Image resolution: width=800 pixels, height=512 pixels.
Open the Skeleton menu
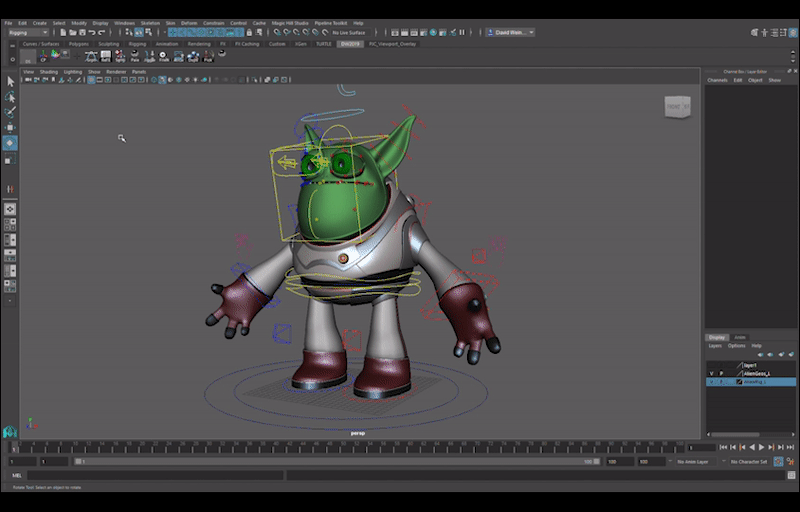point(150,23)
